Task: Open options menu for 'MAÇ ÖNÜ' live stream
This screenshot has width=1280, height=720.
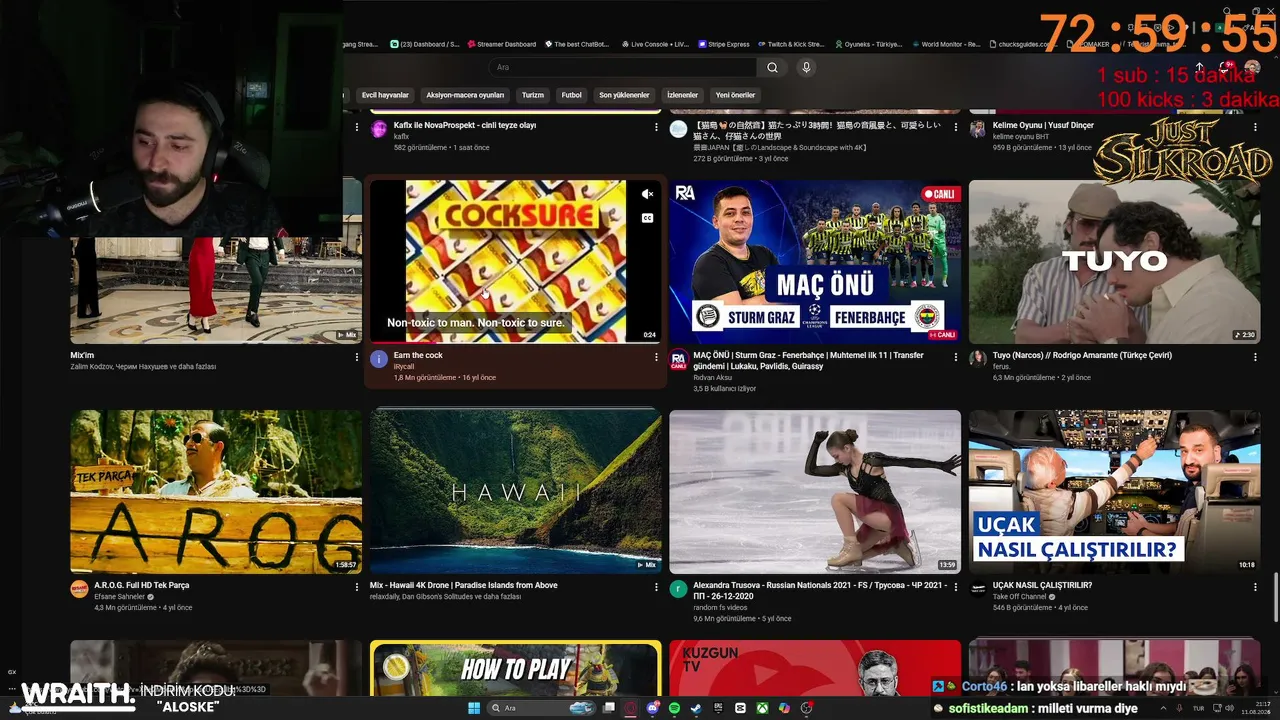Action: (956, 357)
